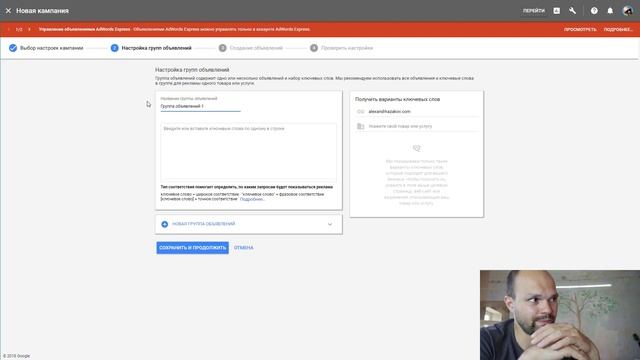640x360 pixels.
Task: Click the Настройка групп объявлений section heading
Action: coord(192,70)
